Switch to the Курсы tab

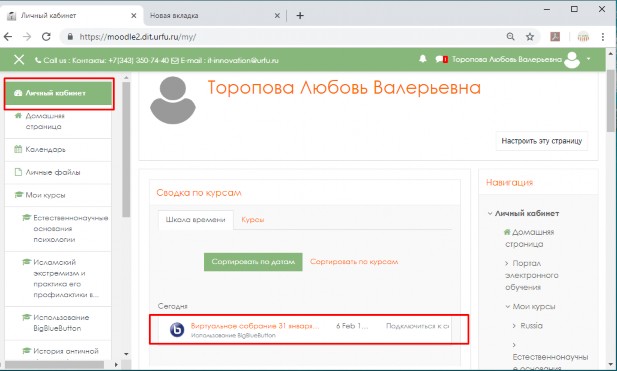(253, 220)
